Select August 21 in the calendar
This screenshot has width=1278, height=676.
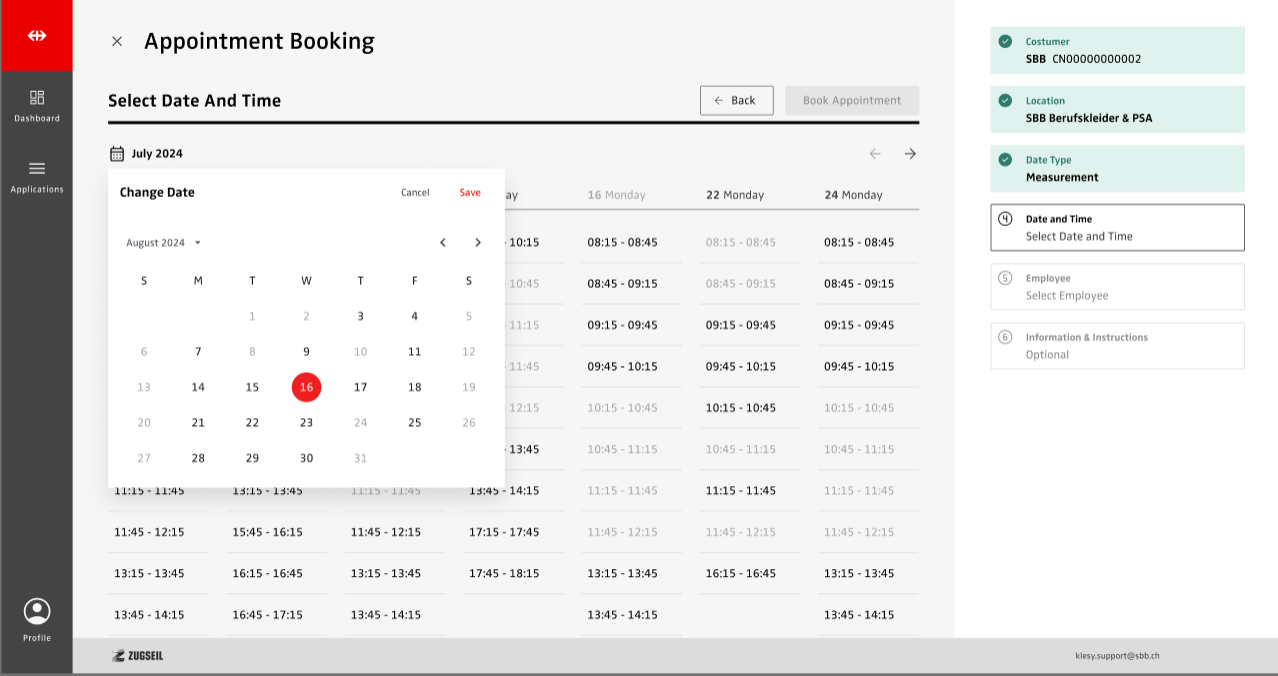coord(198,423)
